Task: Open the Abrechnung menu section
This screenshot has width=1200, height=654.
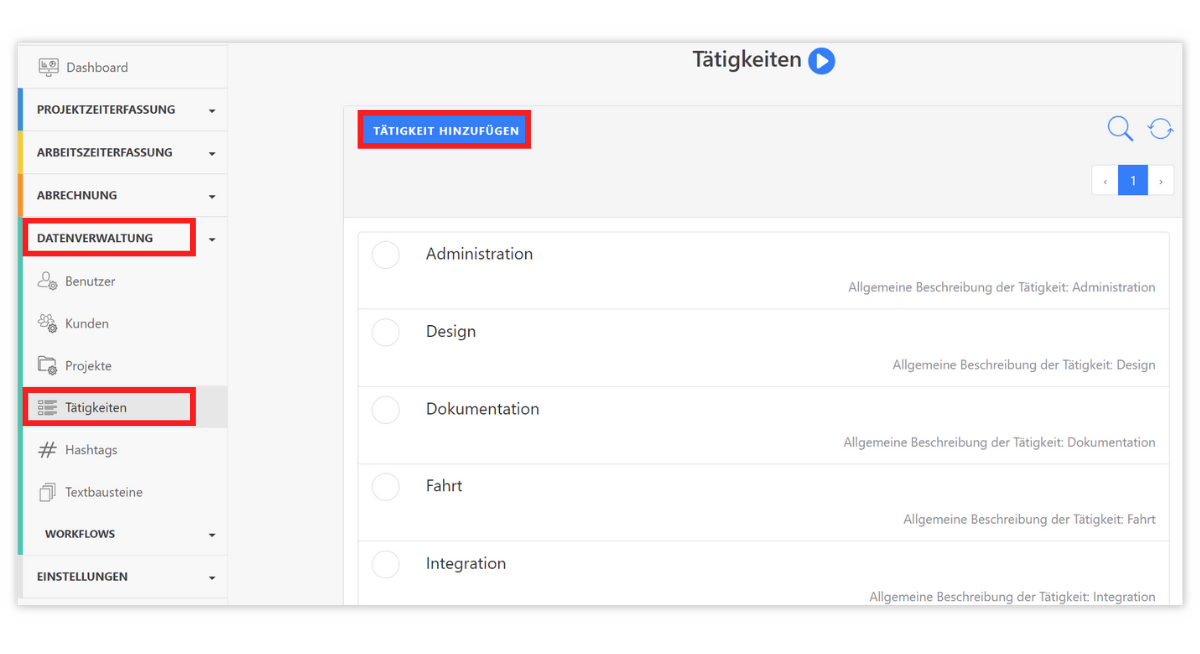Action: pos(77,195)
